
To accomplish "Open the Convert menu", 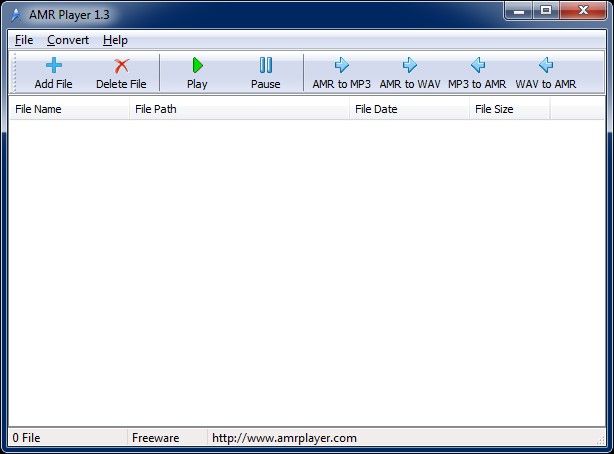I will (68, 40).
